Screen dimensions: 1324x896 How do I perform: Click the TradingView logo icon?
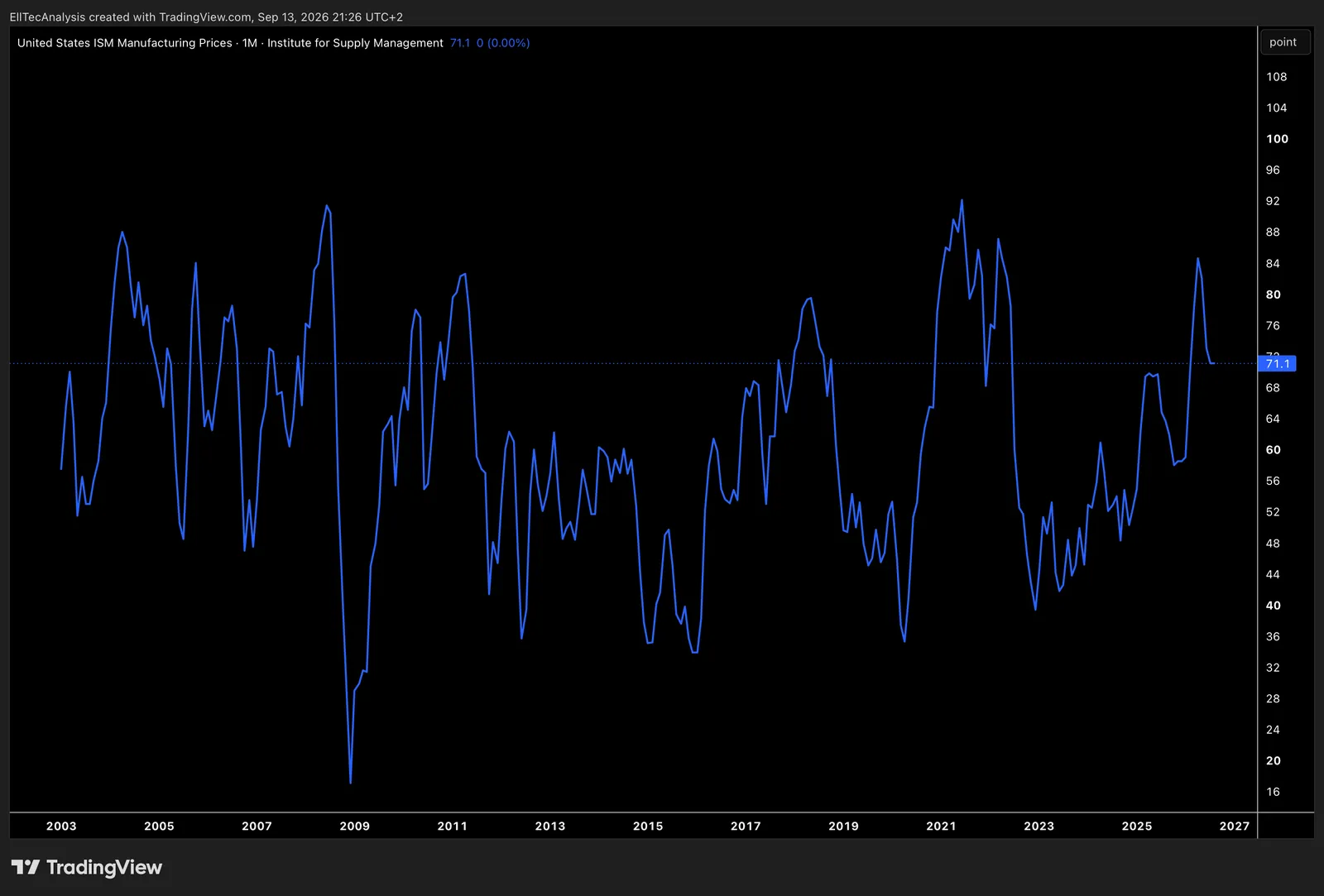(x=26, y=867)
